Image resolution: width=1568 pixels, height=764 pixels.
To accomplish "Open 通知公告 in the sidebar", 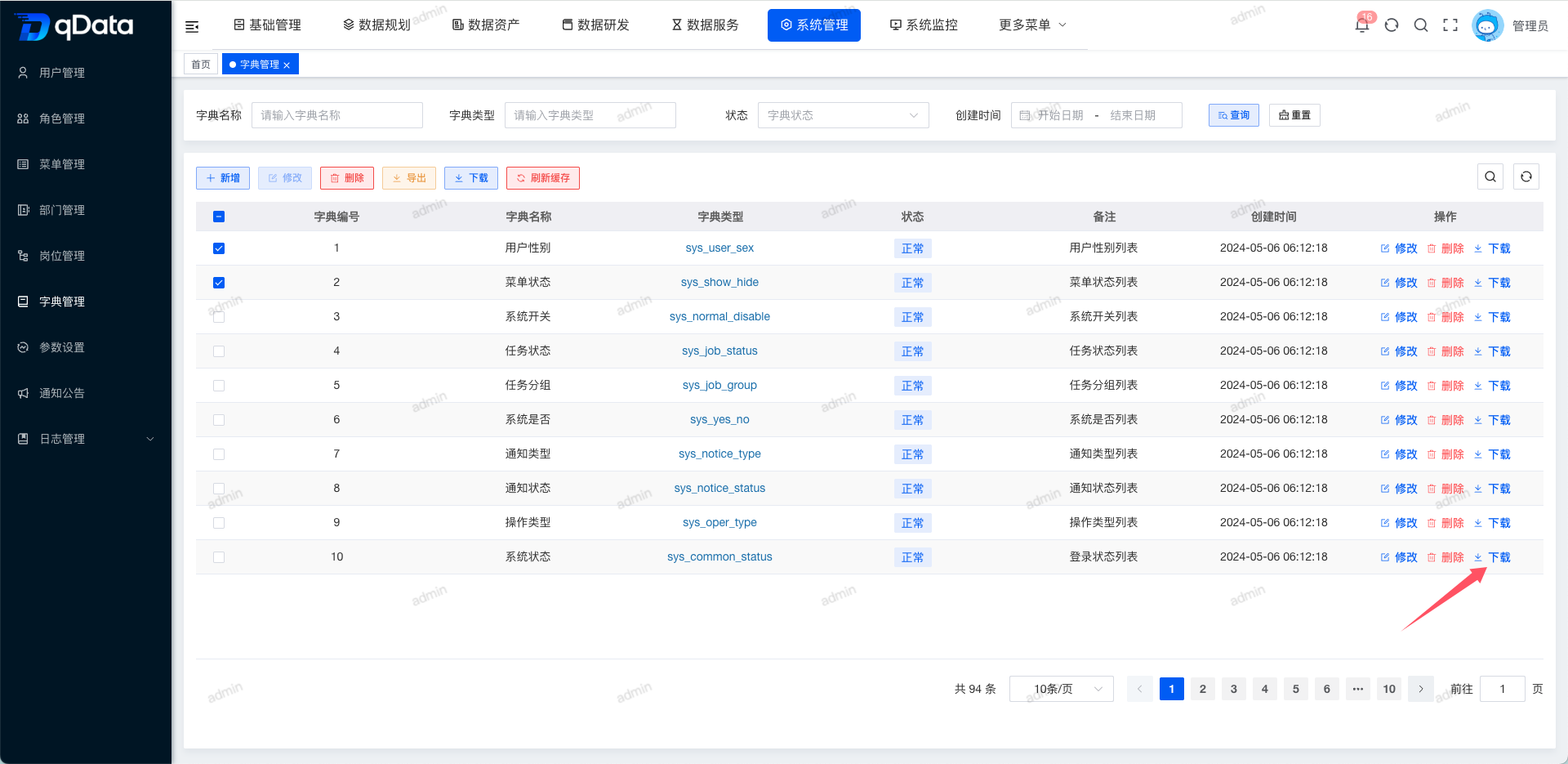I will coord(62,393).
